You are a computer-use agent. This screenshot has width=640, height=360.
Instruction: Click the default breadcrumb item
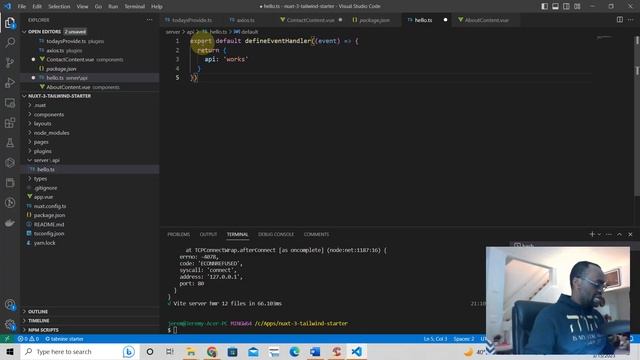pos(246,31)
